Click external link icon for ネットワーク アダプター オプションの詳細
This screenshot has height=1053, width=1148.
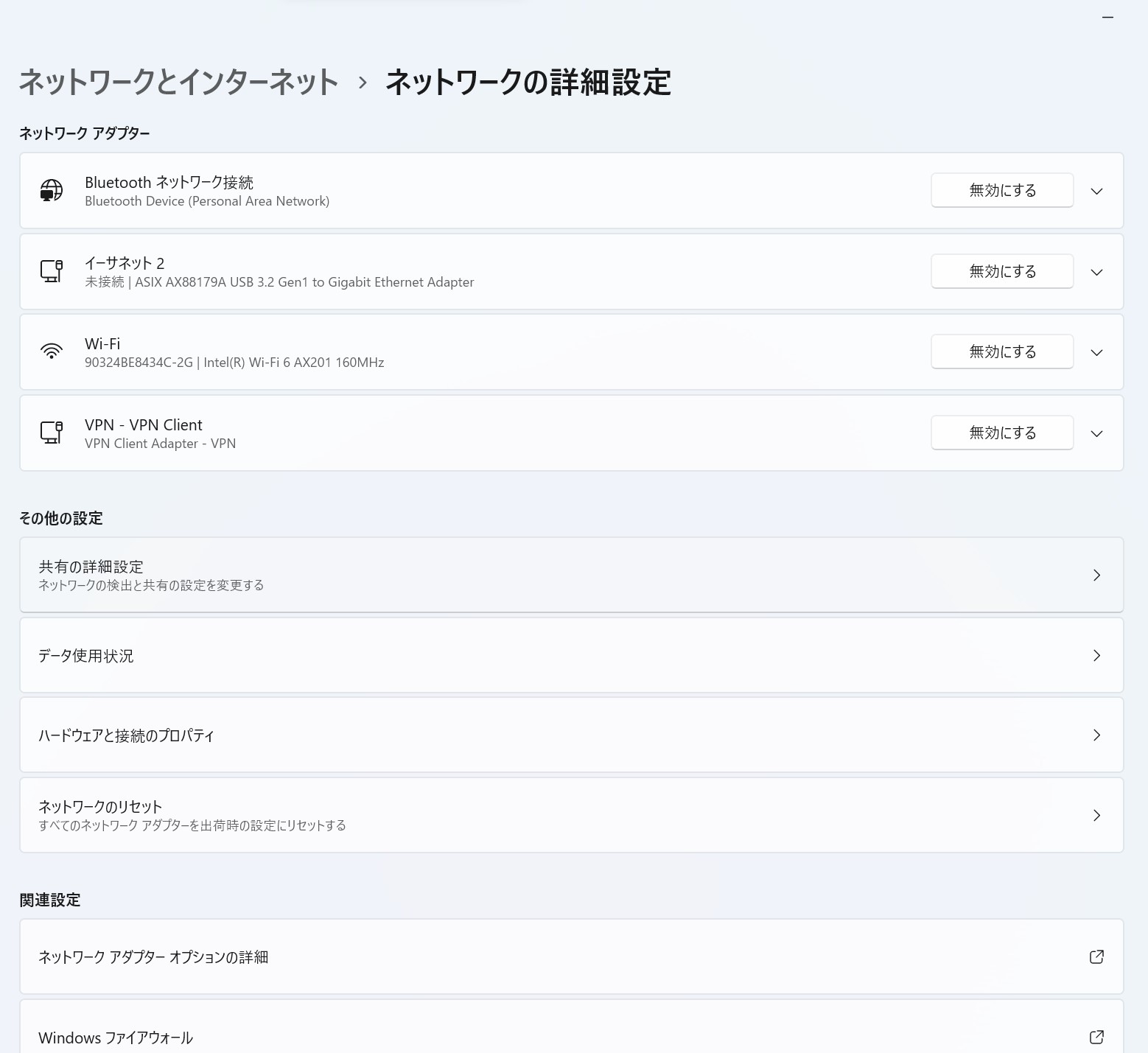pyautogui.click(x=1096, y=956)
